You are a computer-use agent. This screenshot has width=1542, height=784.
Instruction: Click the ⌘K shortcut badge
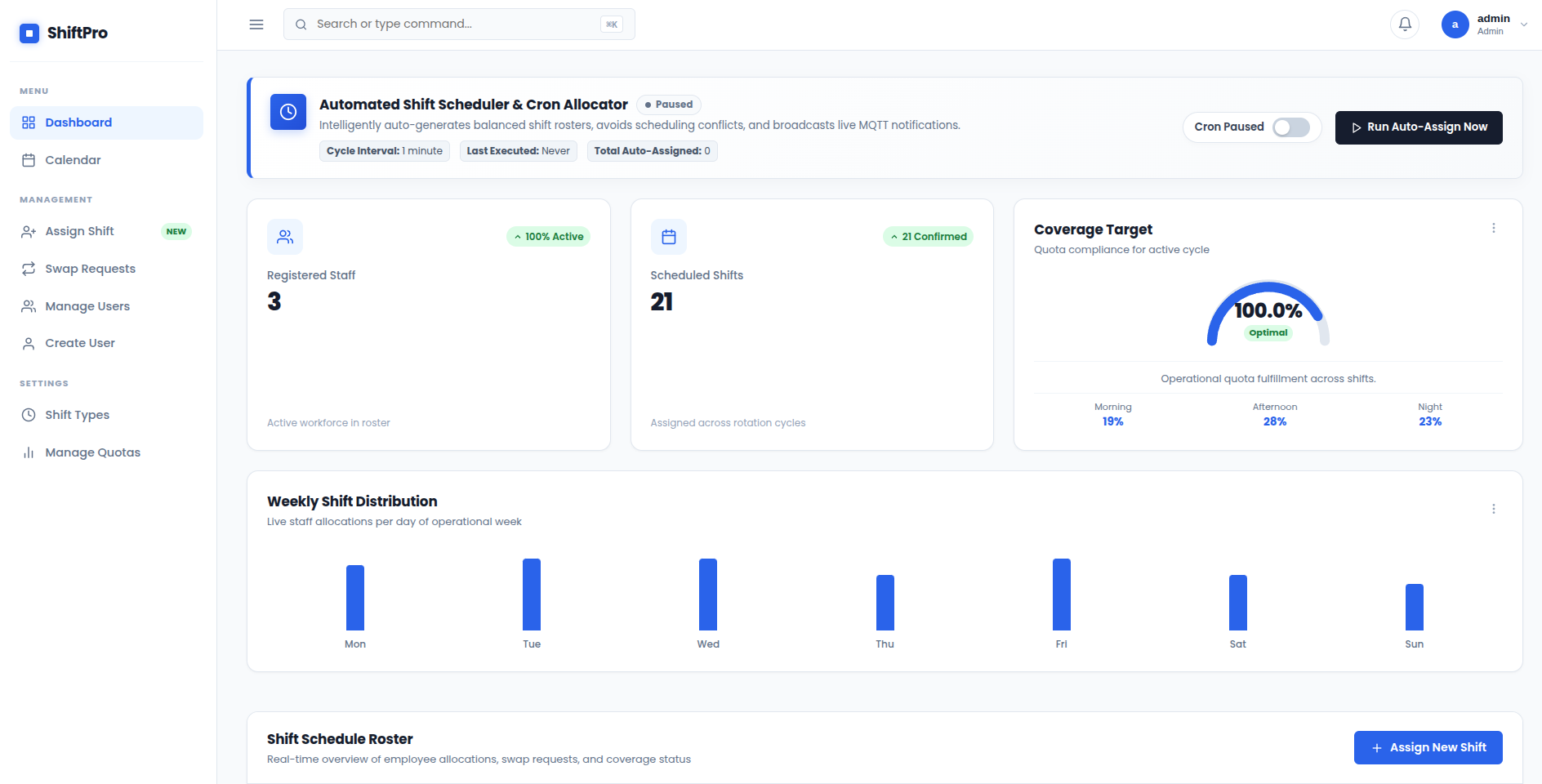[x=611, y=24]
